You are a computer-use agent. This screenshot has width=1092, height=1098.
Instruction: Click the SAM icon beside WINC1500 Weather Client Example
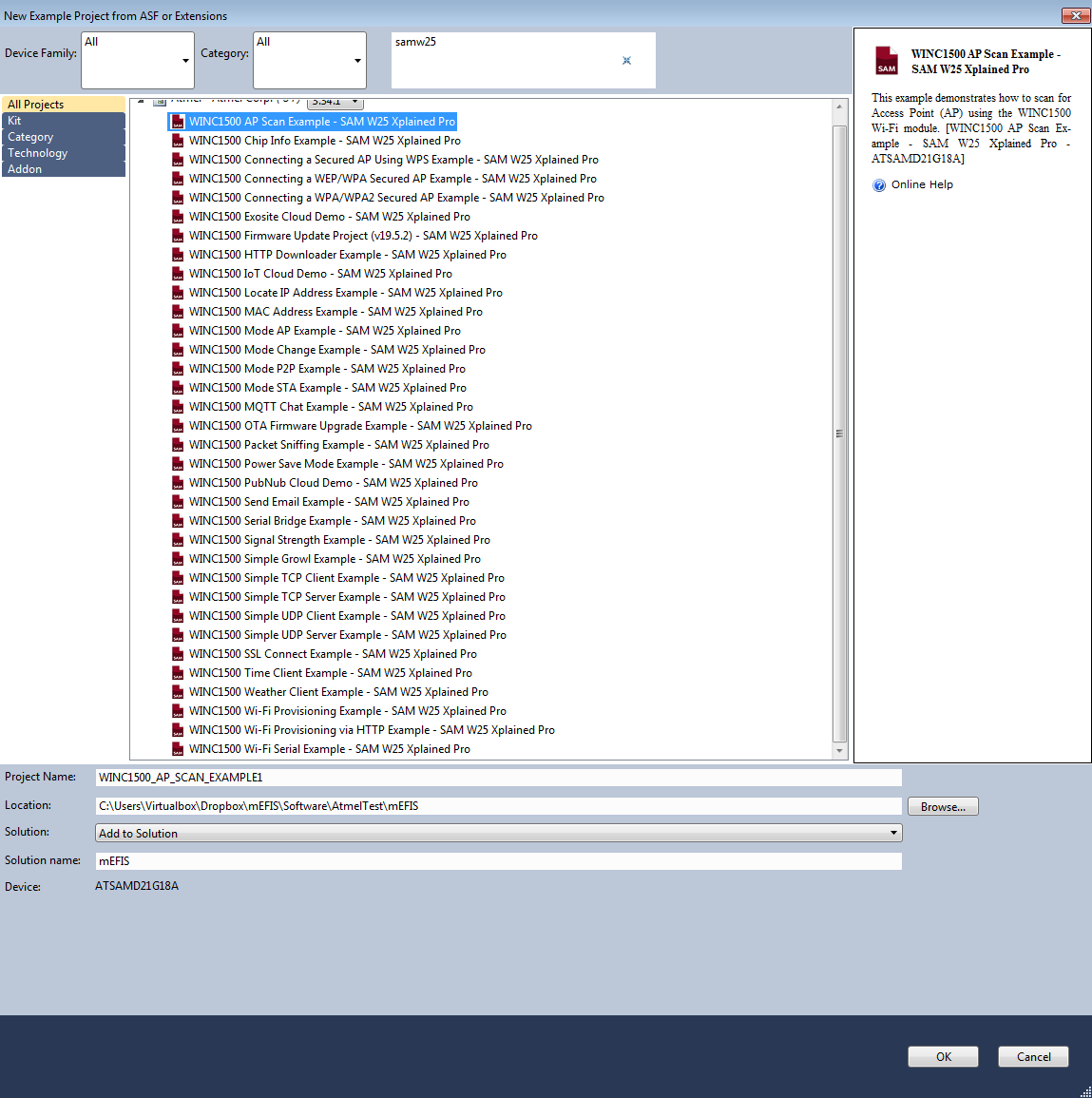[x=178, y=692]
